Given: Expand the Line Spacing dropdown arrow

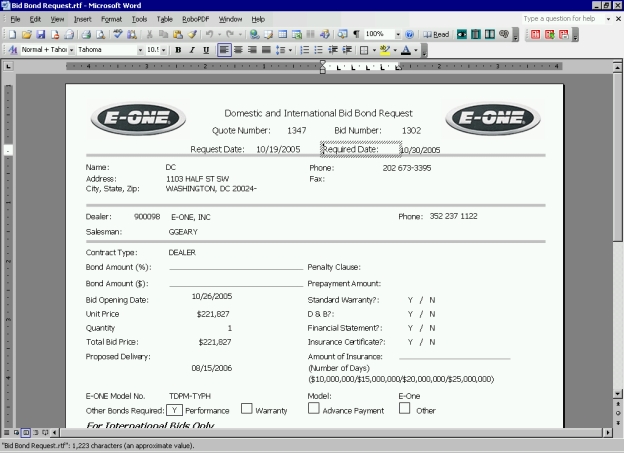Looking at the screenshot, I should pyautogui.click(x=290, y=50).
